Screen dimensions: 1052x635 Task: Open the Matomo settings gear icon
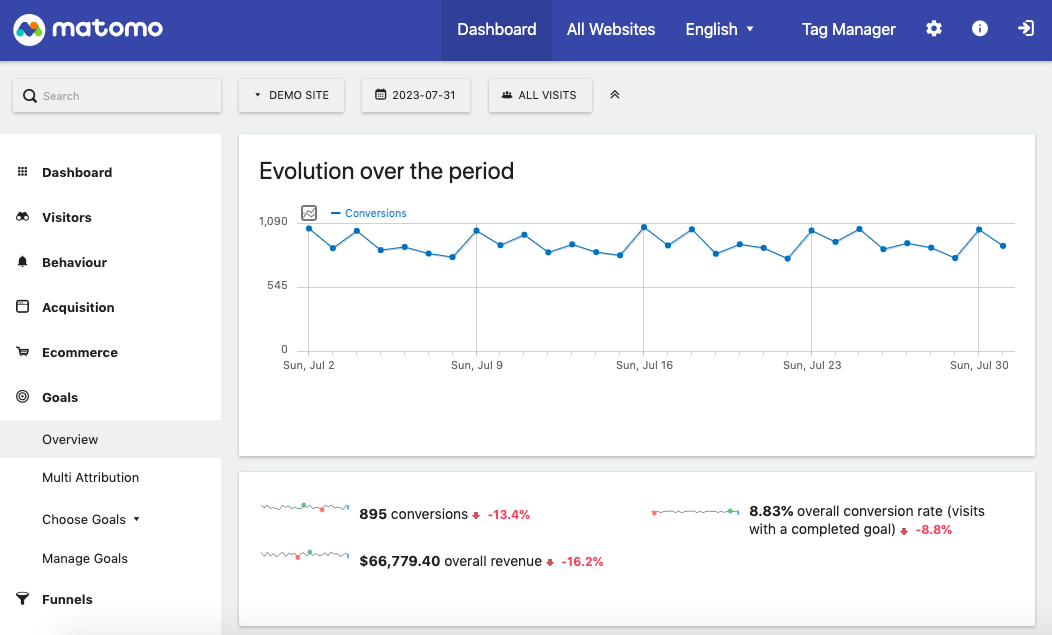tap(933, 29)
